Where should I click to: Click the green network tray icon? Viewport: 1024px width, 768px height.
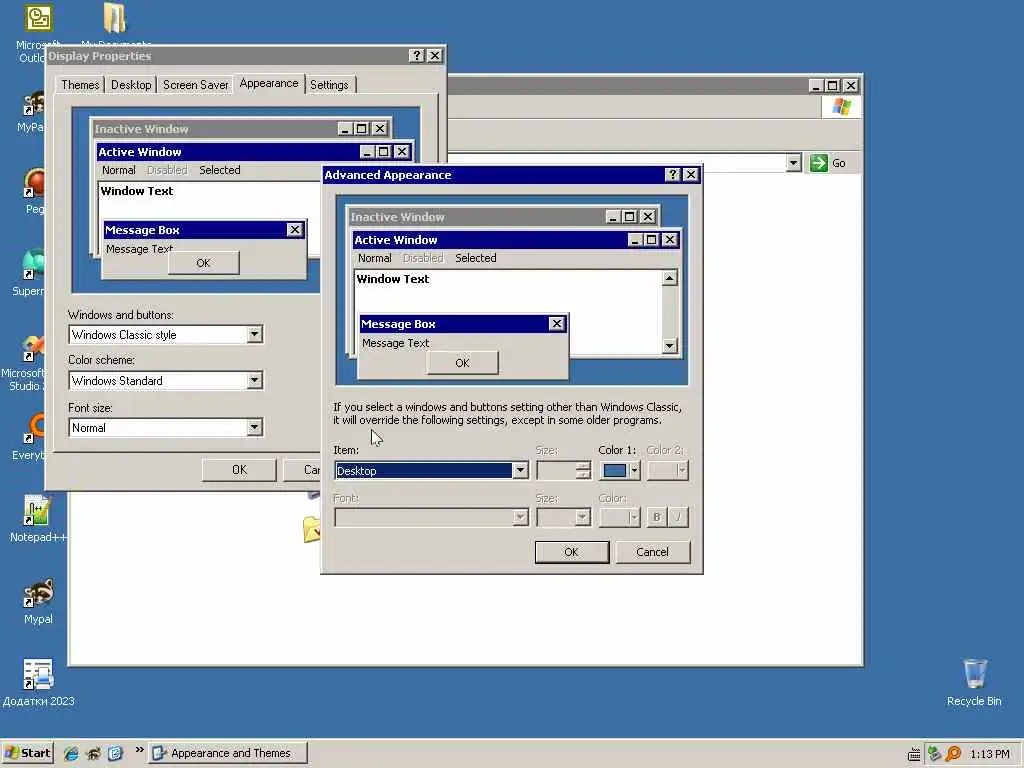934,754
